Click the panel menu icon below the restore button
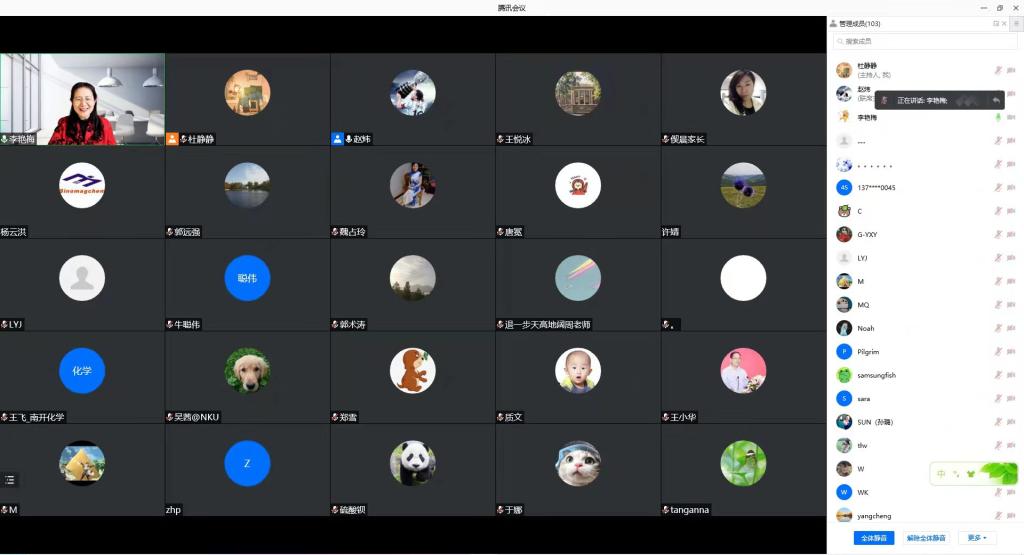Screen dimensions: 1024x555 (x=1016, y=23)
